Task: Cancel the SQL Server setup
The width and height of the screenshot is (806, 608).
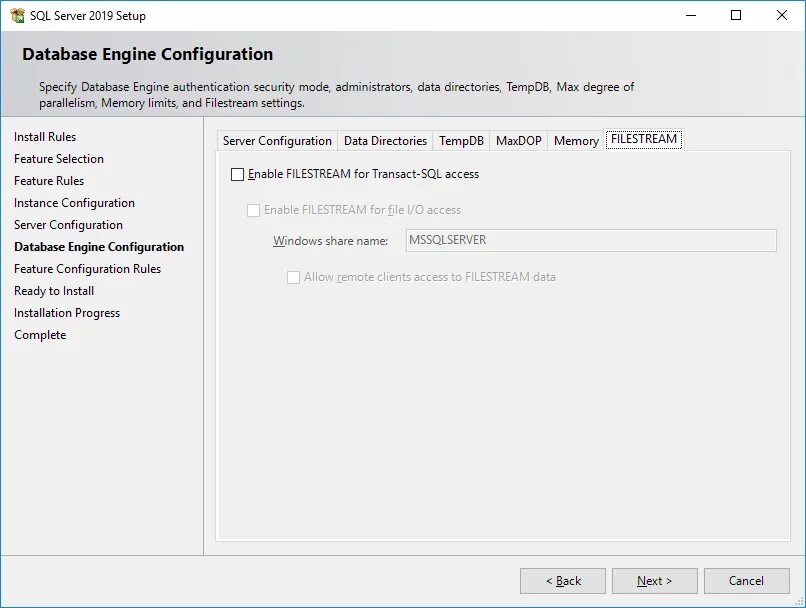Action: click(x=746, y=581)
